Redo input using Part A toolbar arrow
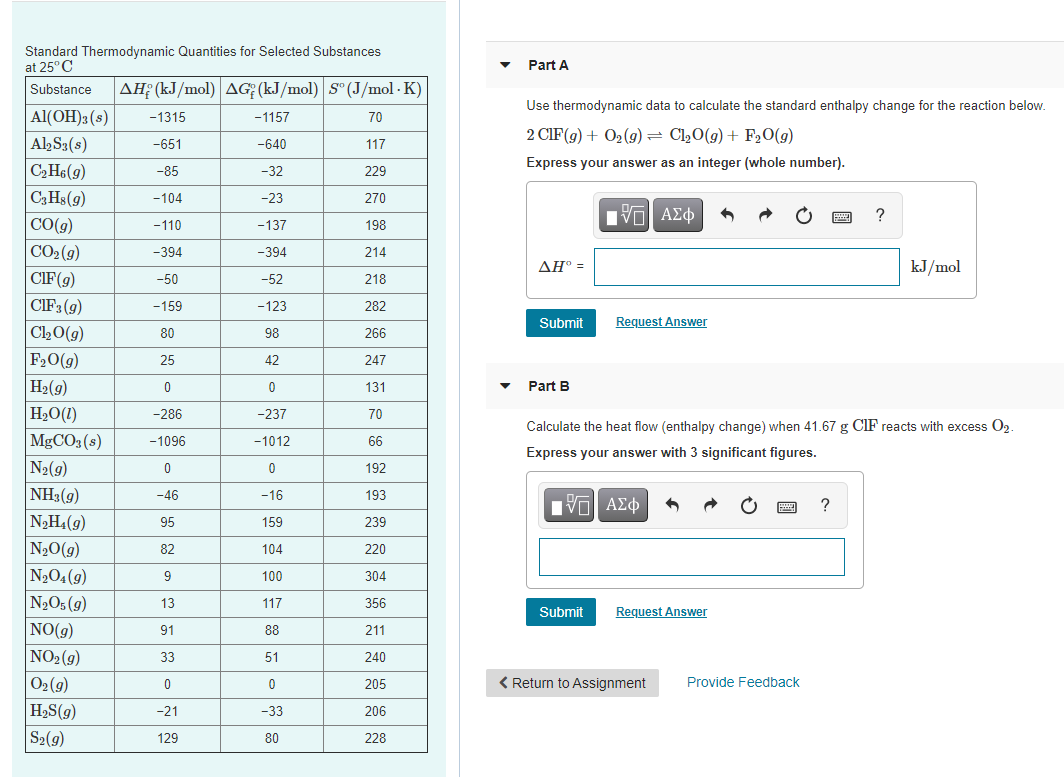1064x777 pixels. pyautogui.click(x=763, y=215)
